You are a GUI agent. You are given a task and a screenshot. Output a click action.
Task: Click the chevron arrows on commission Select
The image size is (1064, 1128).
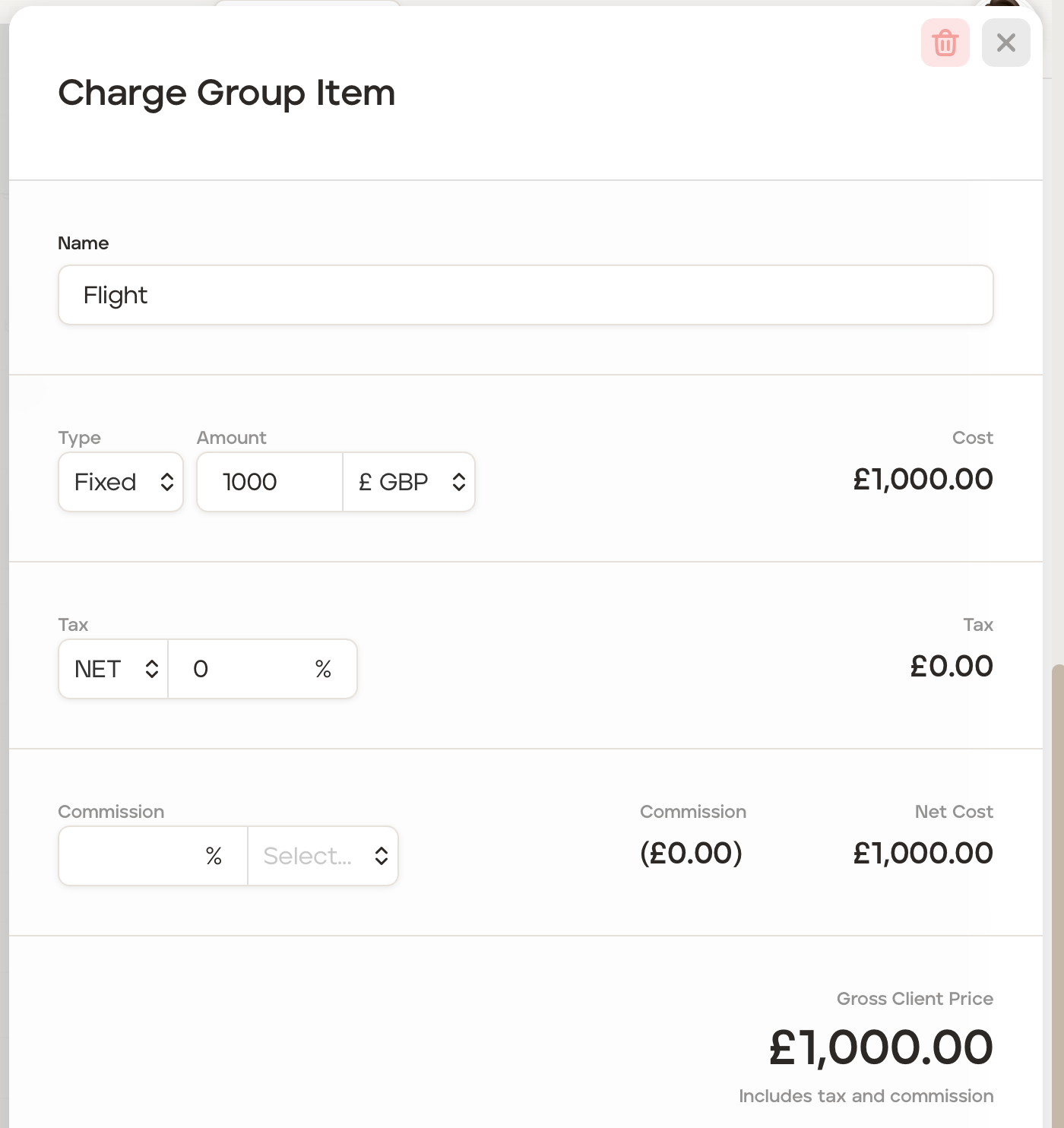tap(382, 856)
